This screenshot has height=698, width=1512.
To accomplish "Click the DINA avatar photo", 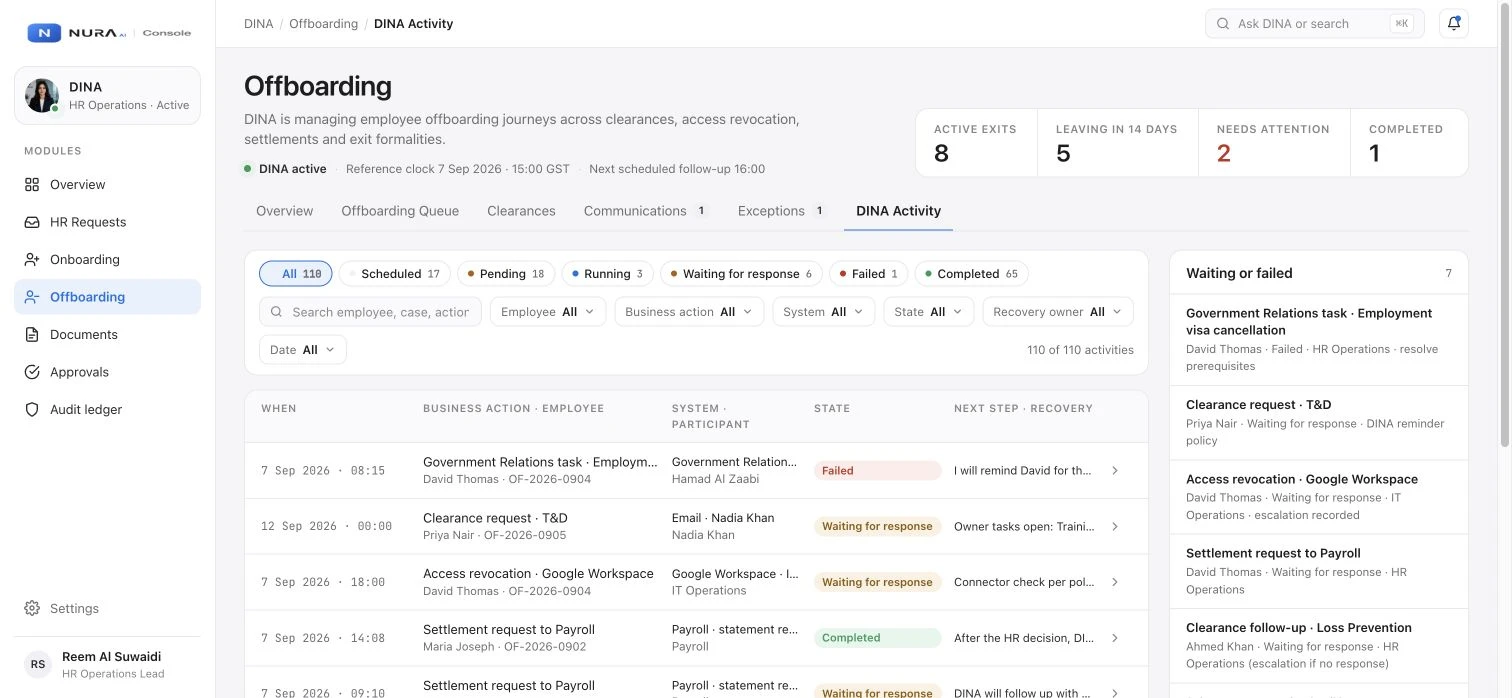I will point(42,96).
